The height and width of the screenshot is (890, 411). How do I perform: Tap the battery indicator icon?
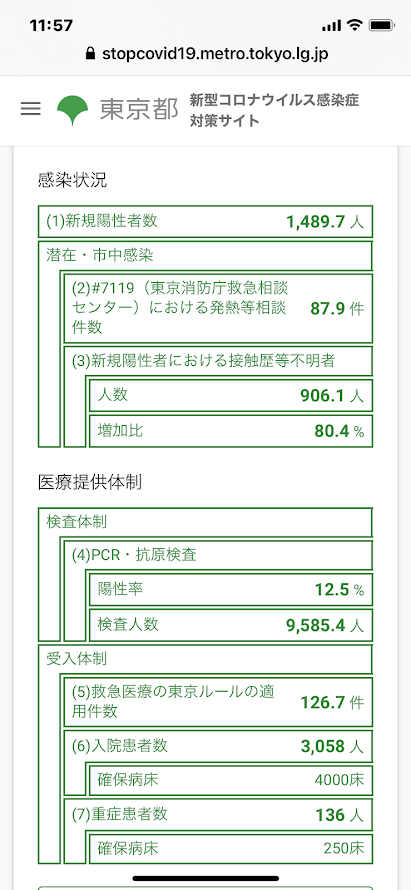(x=381, y=25)
